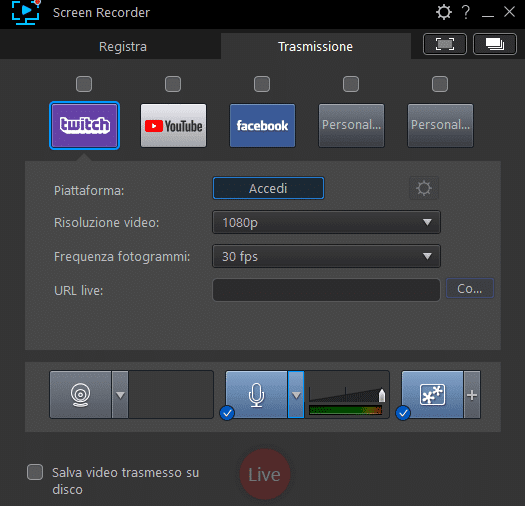Tick checkbox above second Personal... button
The width and height of the screenshot is (525, 506).
pyautogui.click(x=440, y=84)
